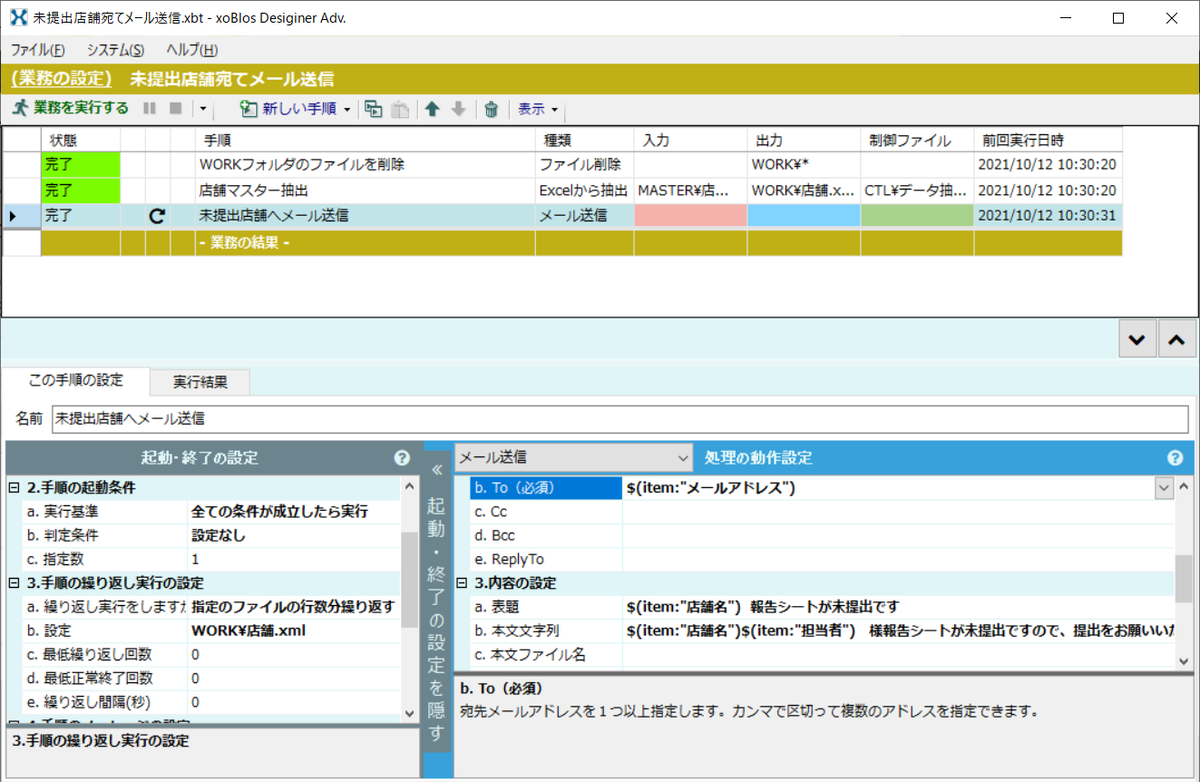Image resolution: width=1200 pixels, height=782 pixels.
Task: Click the 前回実行日時 column header
Action: (1047, 140)
